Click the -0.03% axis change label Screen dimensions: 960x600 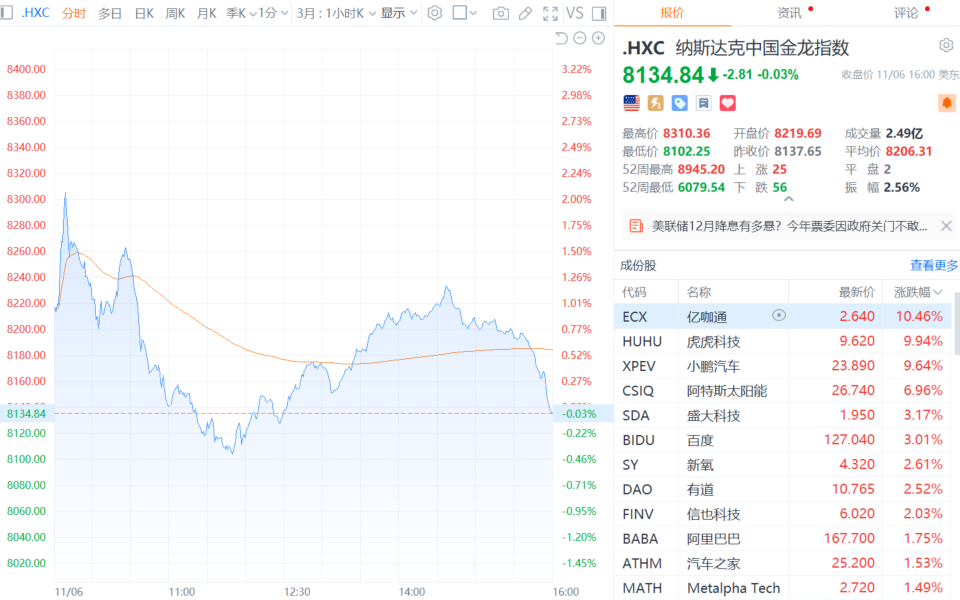[579, 413]
